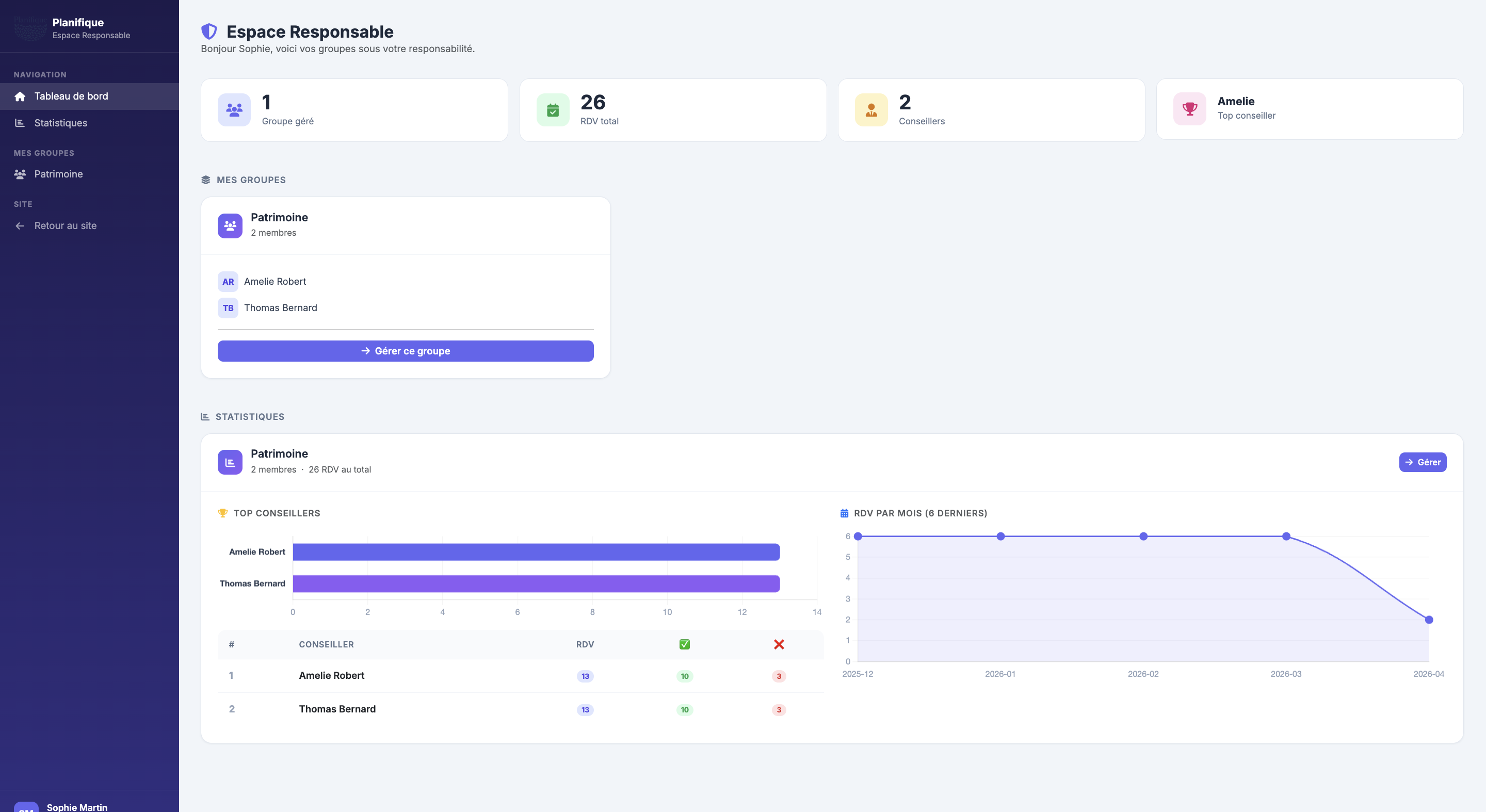Click the shield icon beside Espace Responsable
Image resolution: width=1486 pixels, height=812 pixels.
(x=209, y=31)
